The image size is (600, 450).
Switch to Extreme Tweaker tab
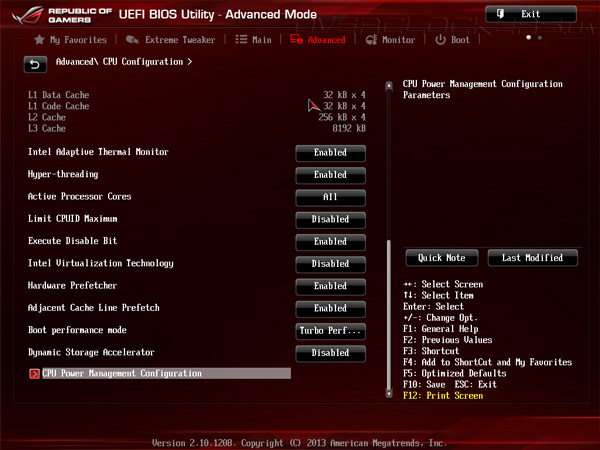click(170, 40)
